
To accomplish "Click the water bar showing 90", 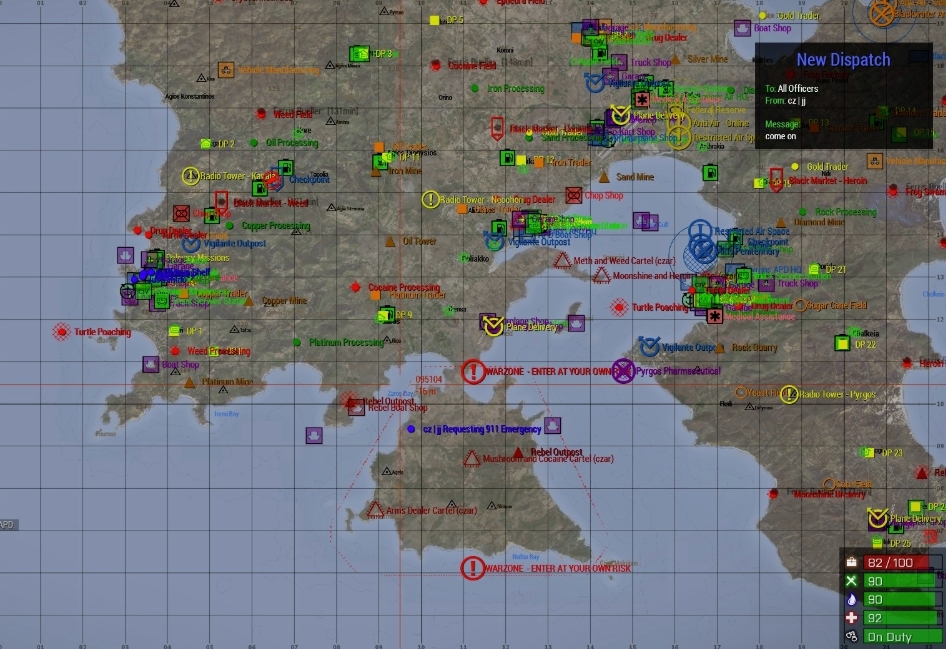I will point(903,600).
